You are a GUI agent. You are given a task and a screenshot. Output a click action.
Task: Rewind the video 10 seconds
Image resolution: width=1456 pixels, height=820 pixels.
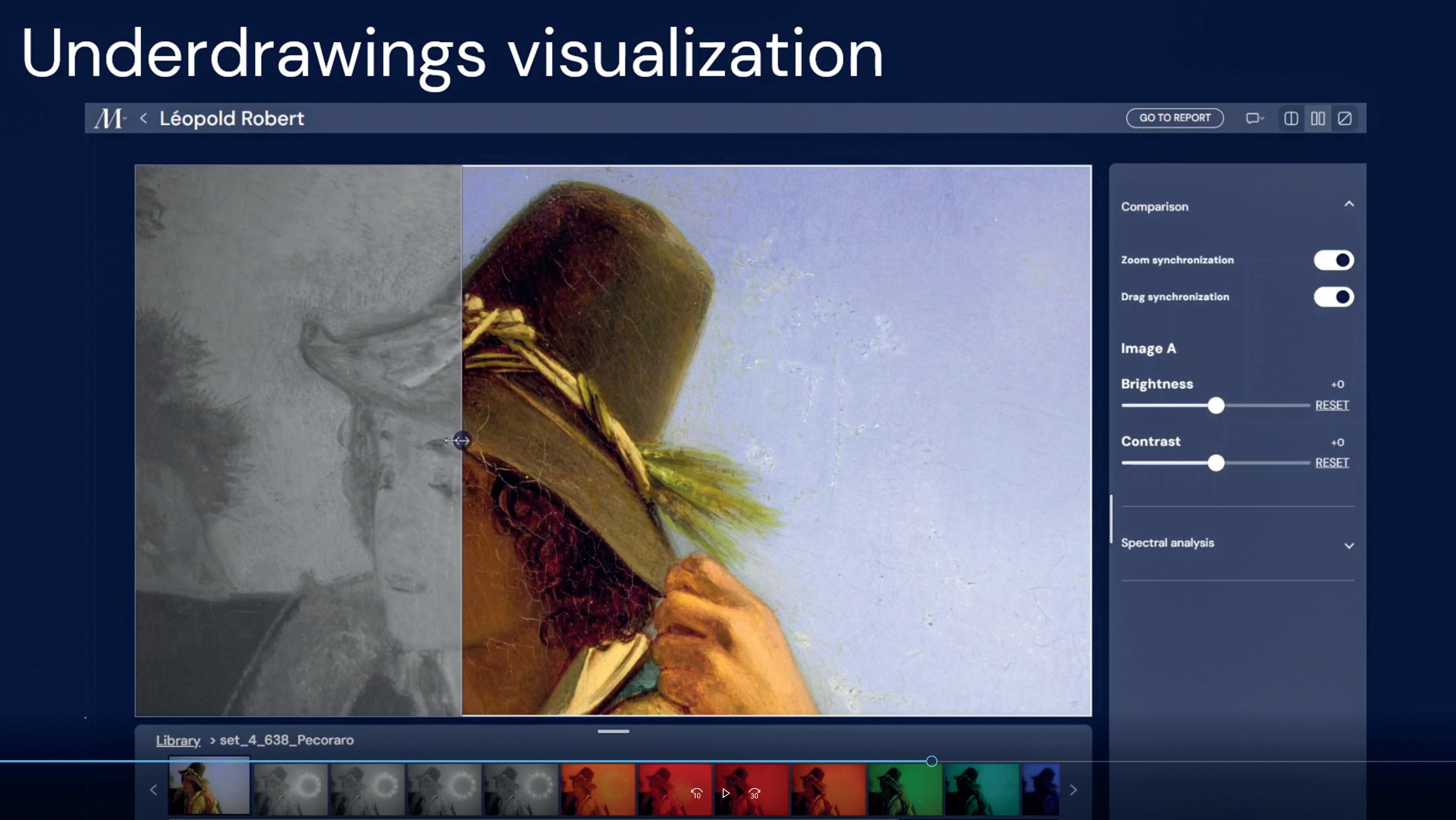697,794
